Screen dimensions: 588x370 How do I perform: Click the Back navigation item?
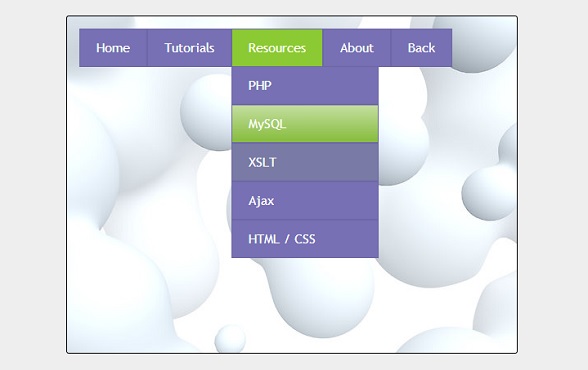point(422,48)
